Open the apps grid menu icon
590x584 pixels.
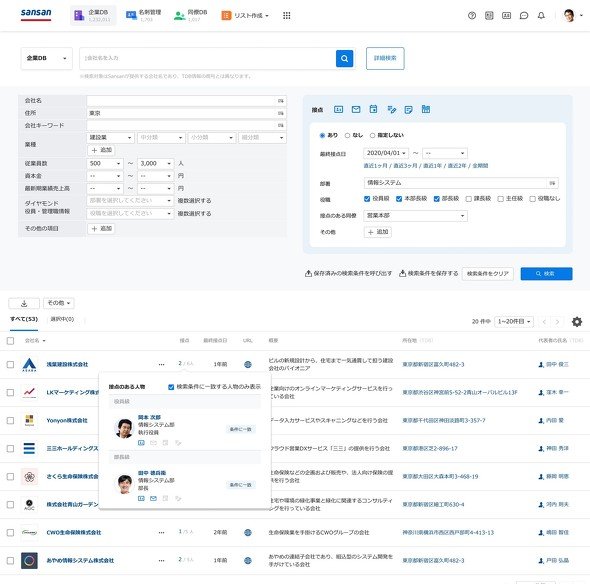(286, 15)
